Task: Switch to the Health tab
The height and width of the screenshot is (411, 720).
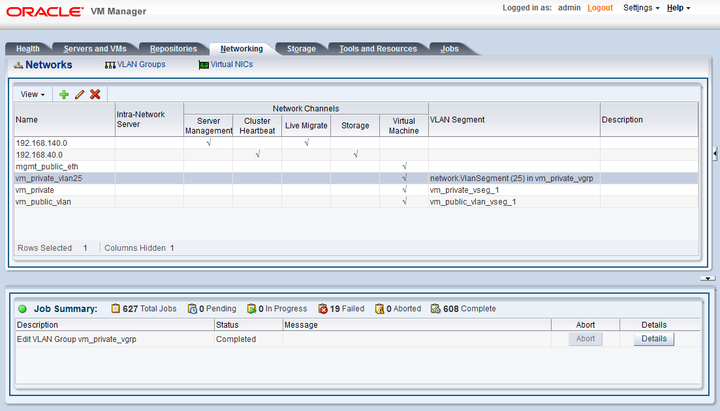Action: point(28,49)
